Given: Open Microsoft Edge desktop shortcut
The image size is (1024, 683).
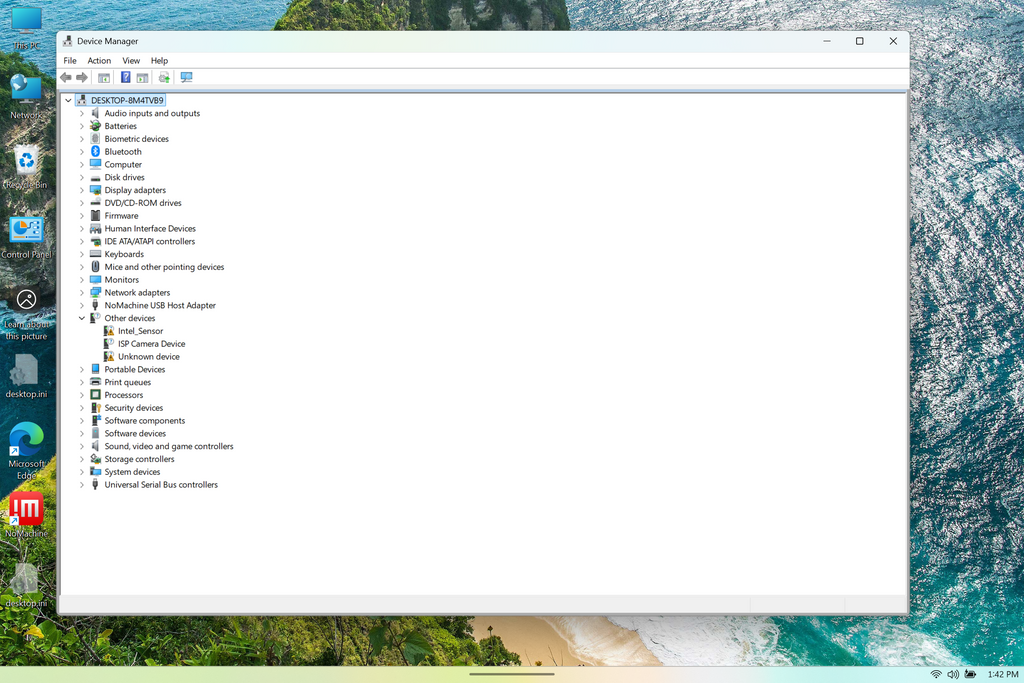Looking at the screenshot, I should (x=26, y=440).
